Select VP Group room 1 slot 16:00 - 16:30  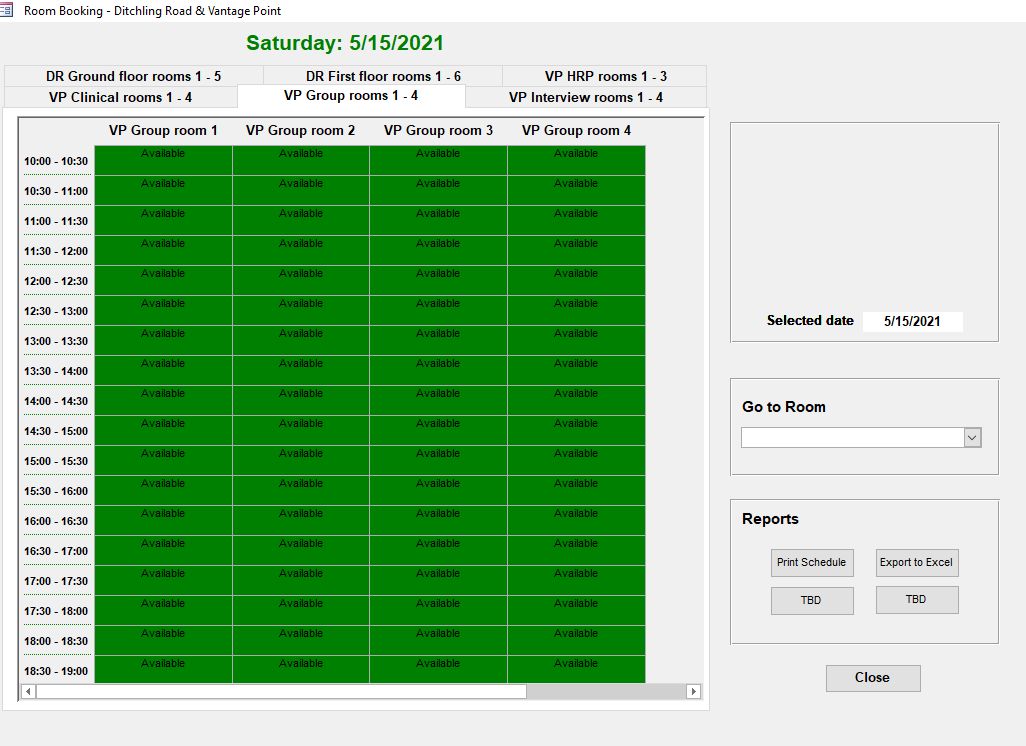pyautogui.click(x=163, y=521)
